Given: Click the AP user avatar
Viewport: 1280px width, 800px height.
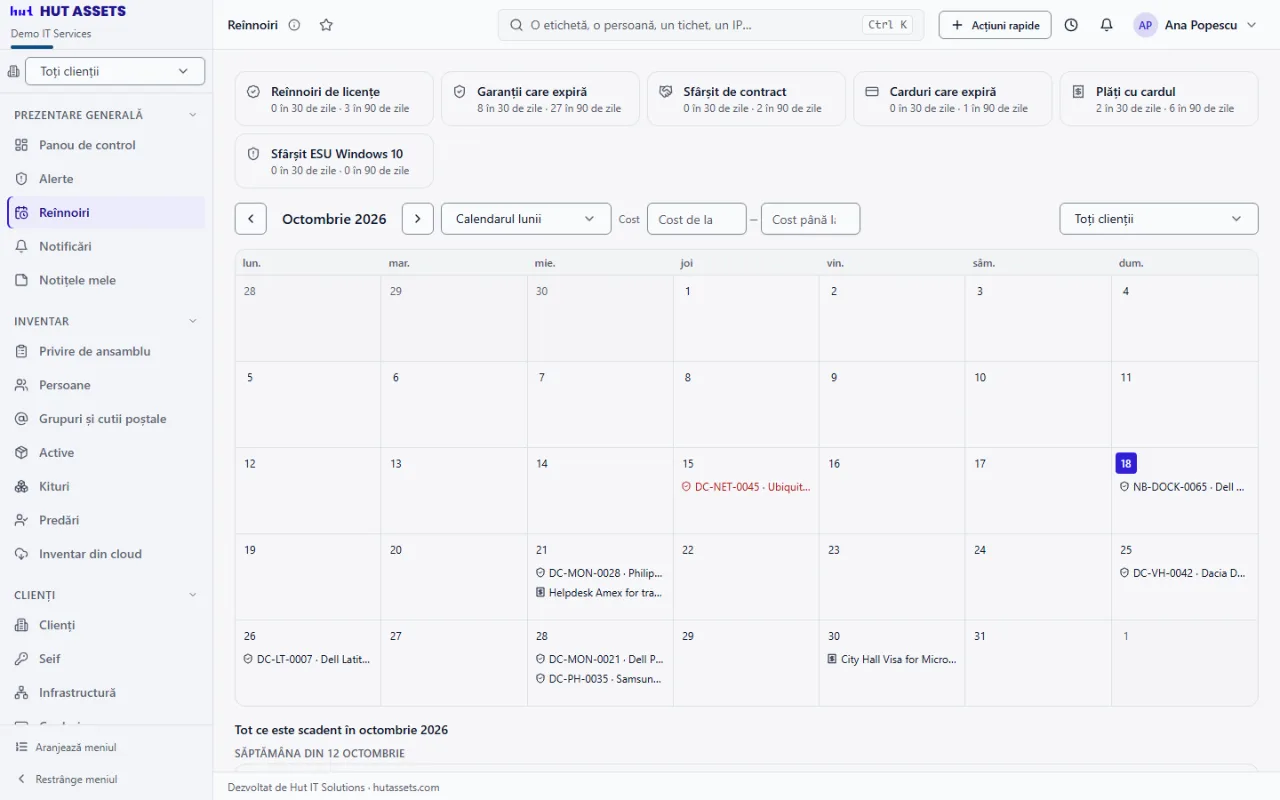Looking at the screenshot, I should [x=1145, y=25].
